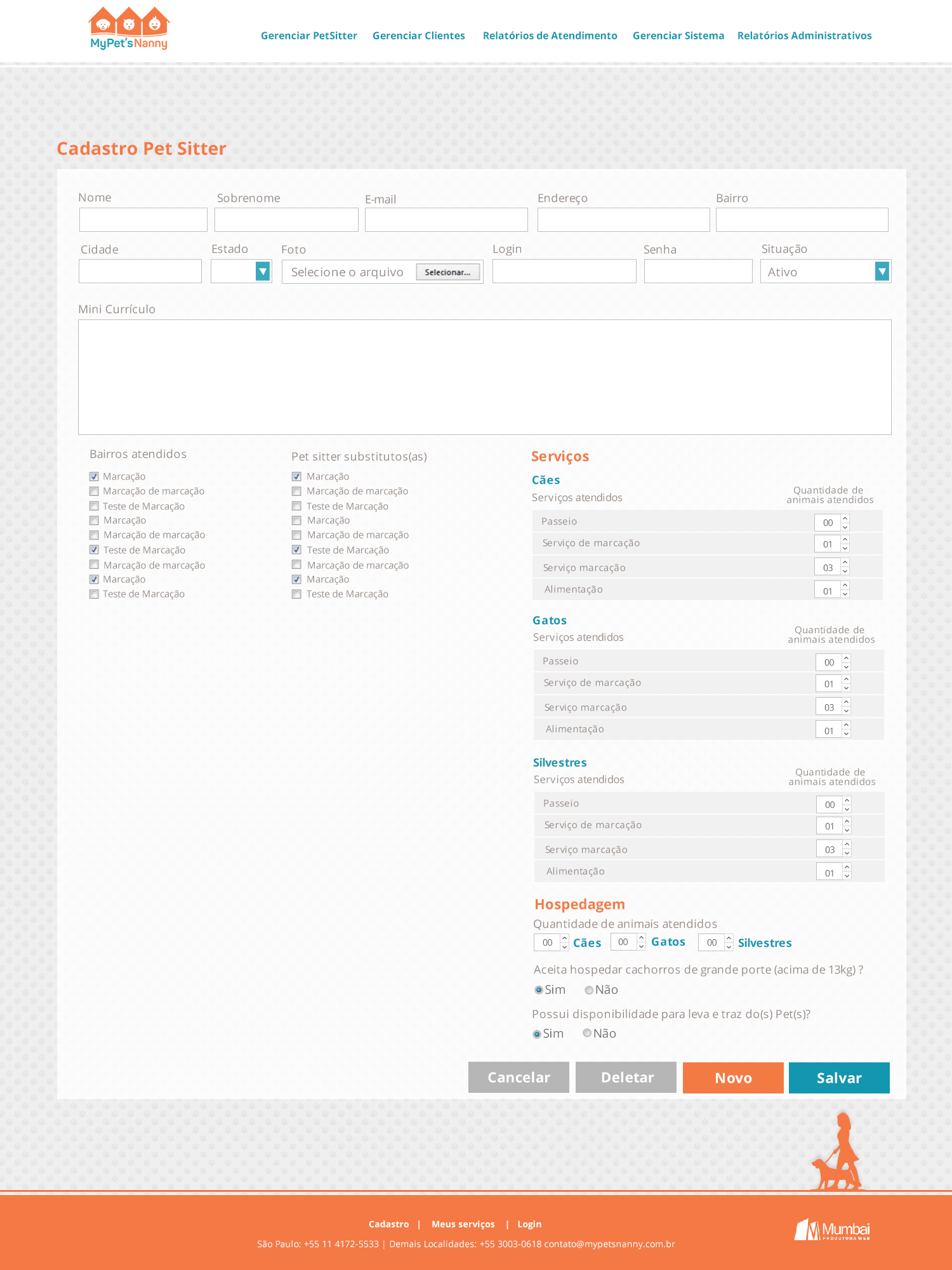
Task: Click the orange Novo button
Action: 733,1078
